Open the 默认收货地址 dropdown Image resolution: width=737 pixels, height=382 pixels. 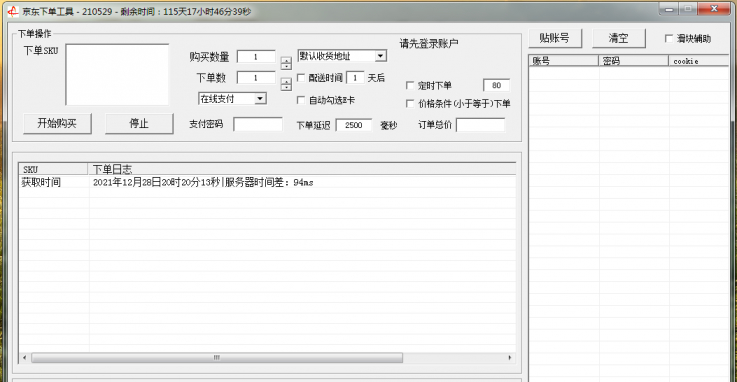coord(342,56)
